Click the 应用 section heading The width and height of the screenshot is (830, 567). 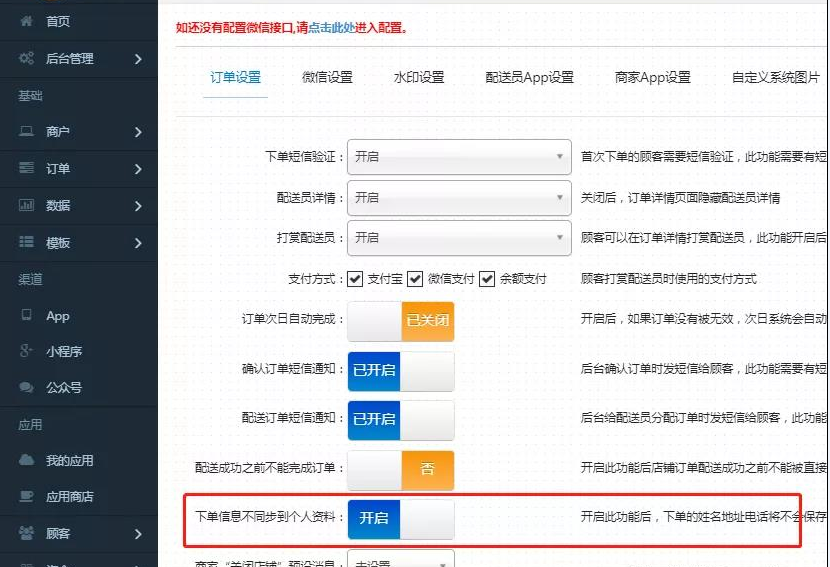[30, 425]
